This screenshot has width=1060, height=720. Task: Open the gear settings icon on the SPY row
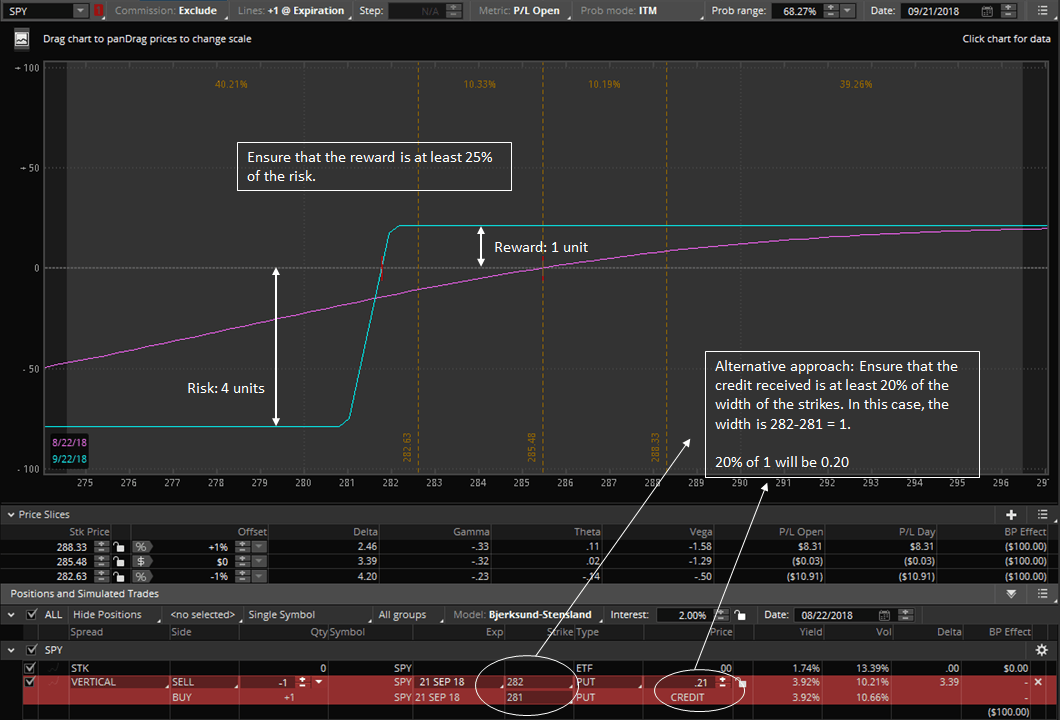[x=1041, y=649]
